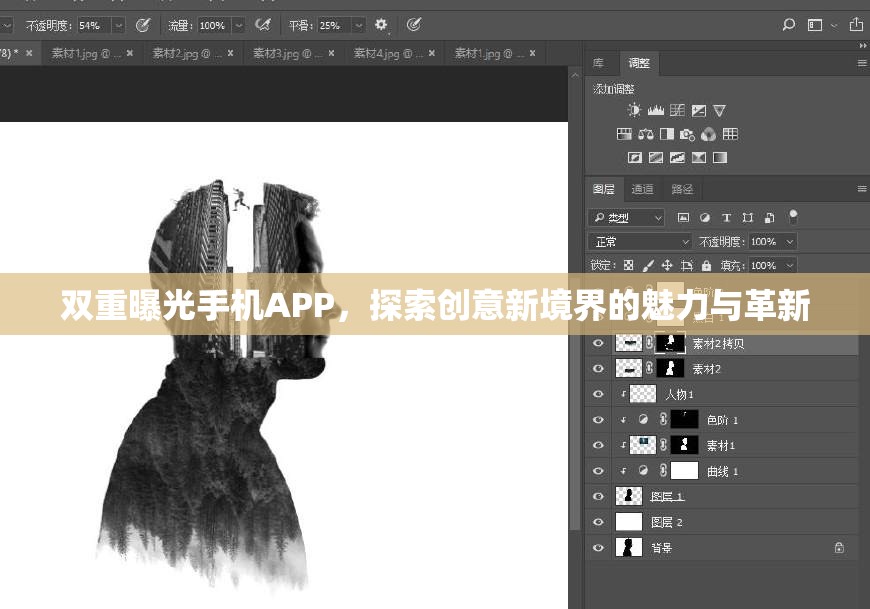Viewport: 870px width, 609px height.
Task: Filter layers by type (T) layers
Action: (x=726, y=217)
